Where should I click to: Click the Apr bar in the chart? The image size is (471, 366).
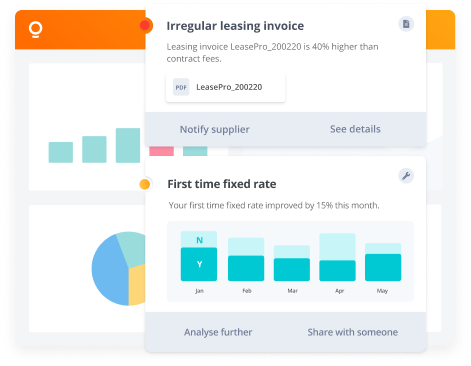pos(337,257)
